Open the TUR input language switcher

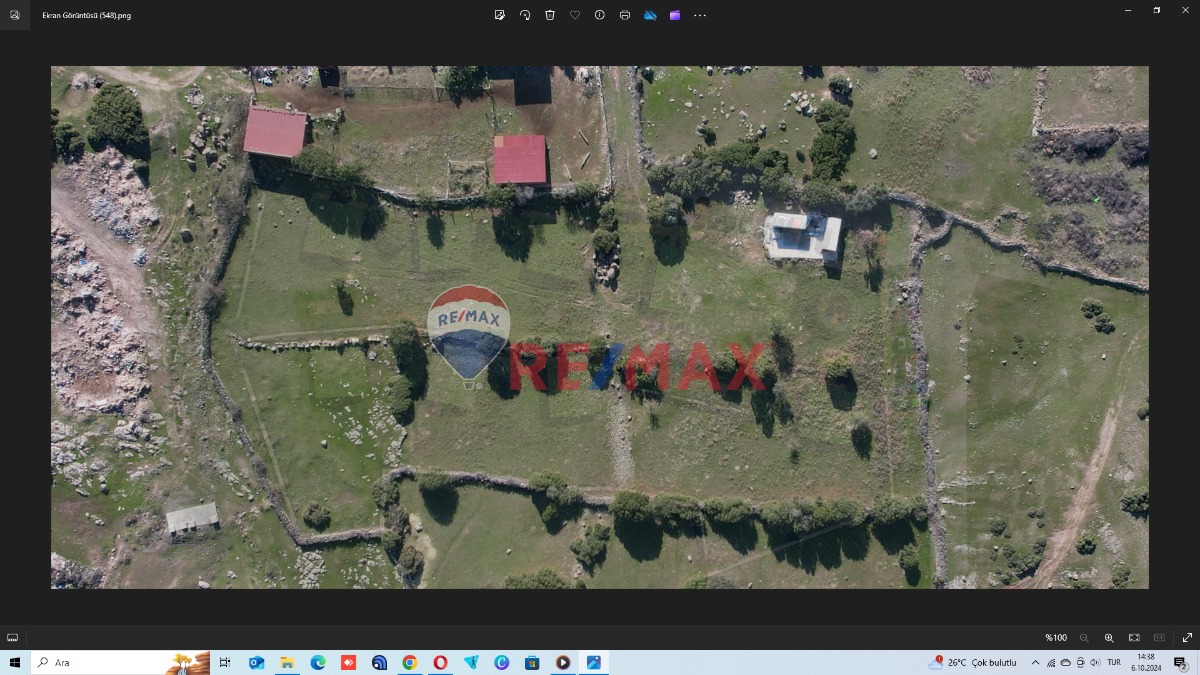pyautogui.click(x=1113, y=662)
